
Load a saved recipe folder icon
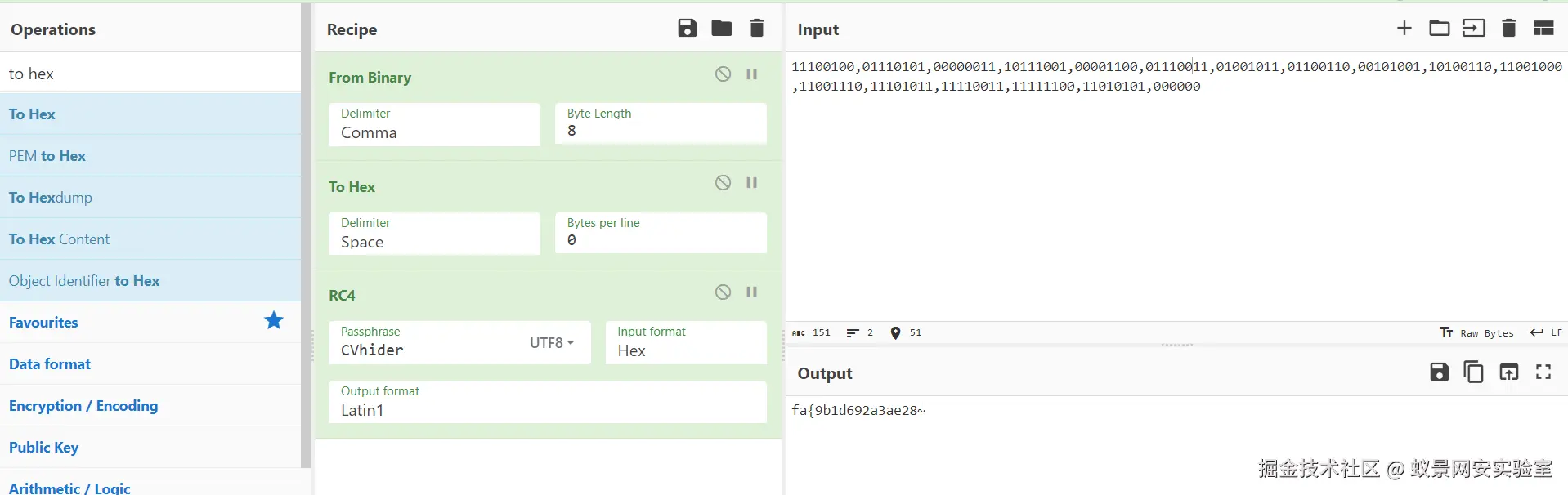click(x=721, y=29)
